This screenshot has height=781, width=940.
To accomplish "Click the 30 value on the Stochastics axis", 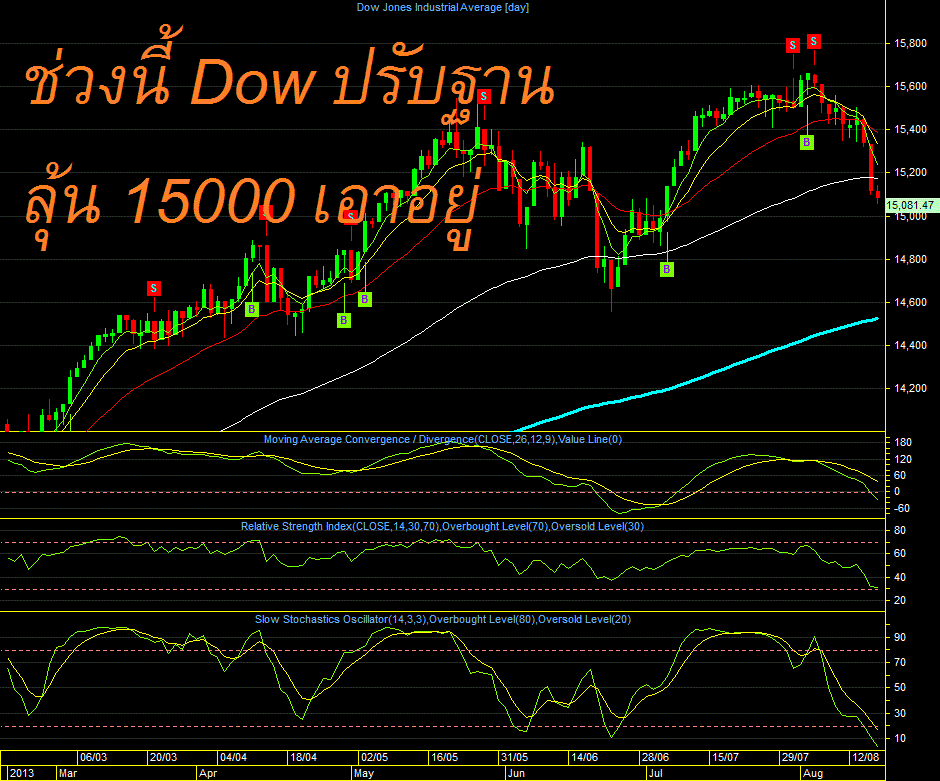I will 900,713.
